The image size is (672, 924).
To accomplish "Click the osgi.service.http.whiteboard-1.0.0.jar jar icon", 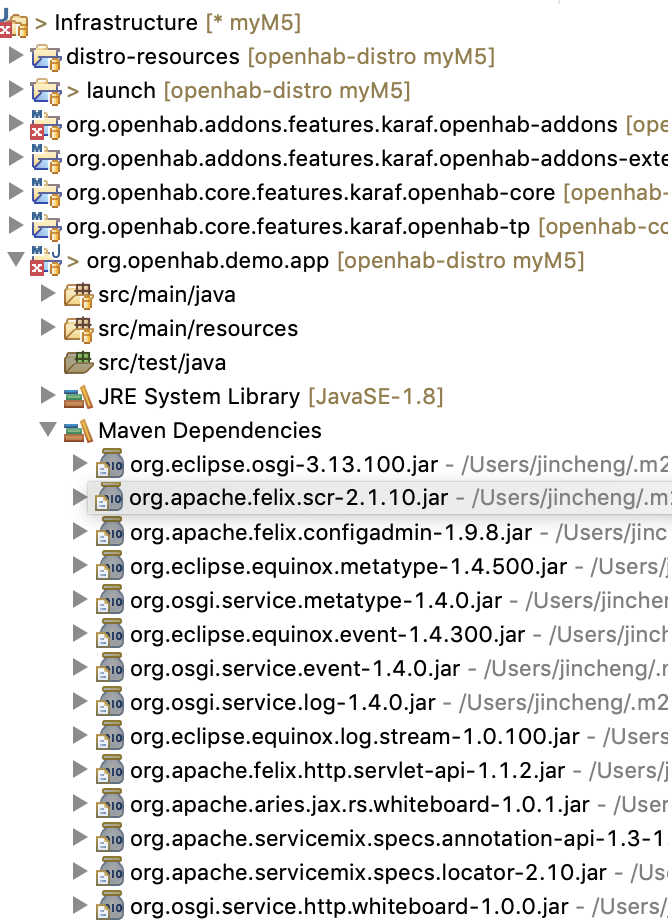I will click(110, 906).
